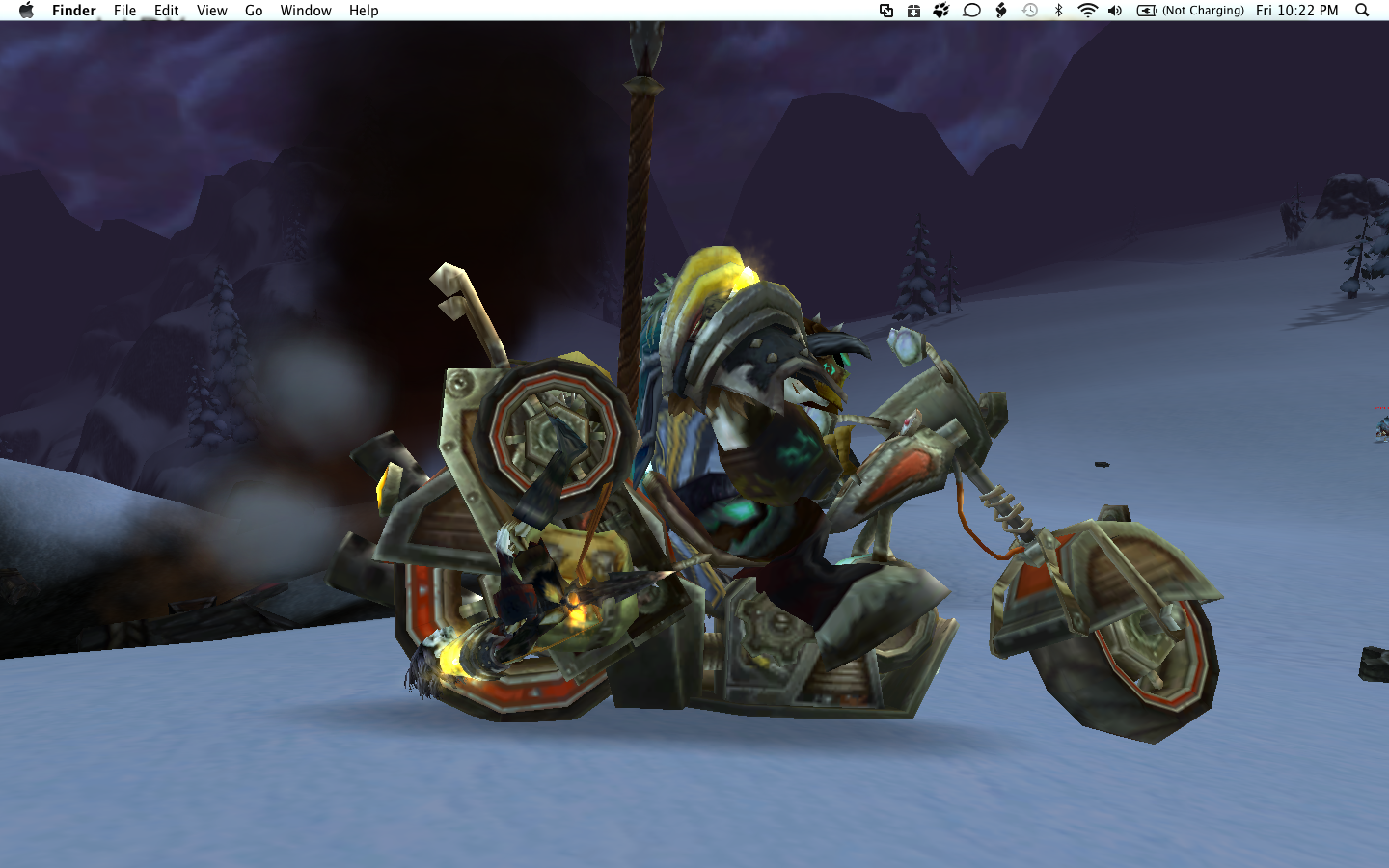Open the Time Machine status menu
The width and height of the screenshot is (1389, 868).
[1030, 11]
